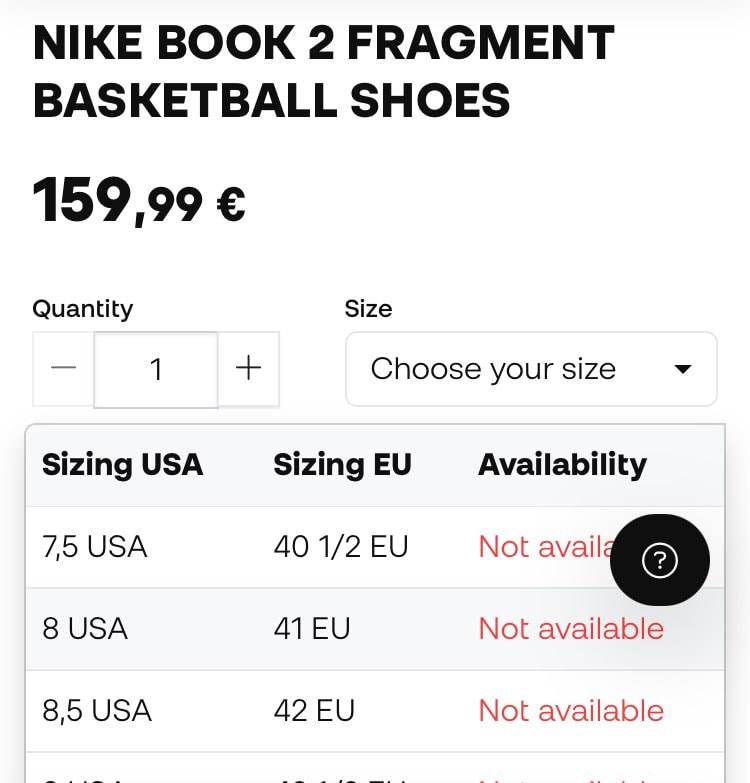Image resolution: width=750 pixels, height=783 pixels.
Task: Click the Nike Book 2 Fragment title
Action: 323,72
